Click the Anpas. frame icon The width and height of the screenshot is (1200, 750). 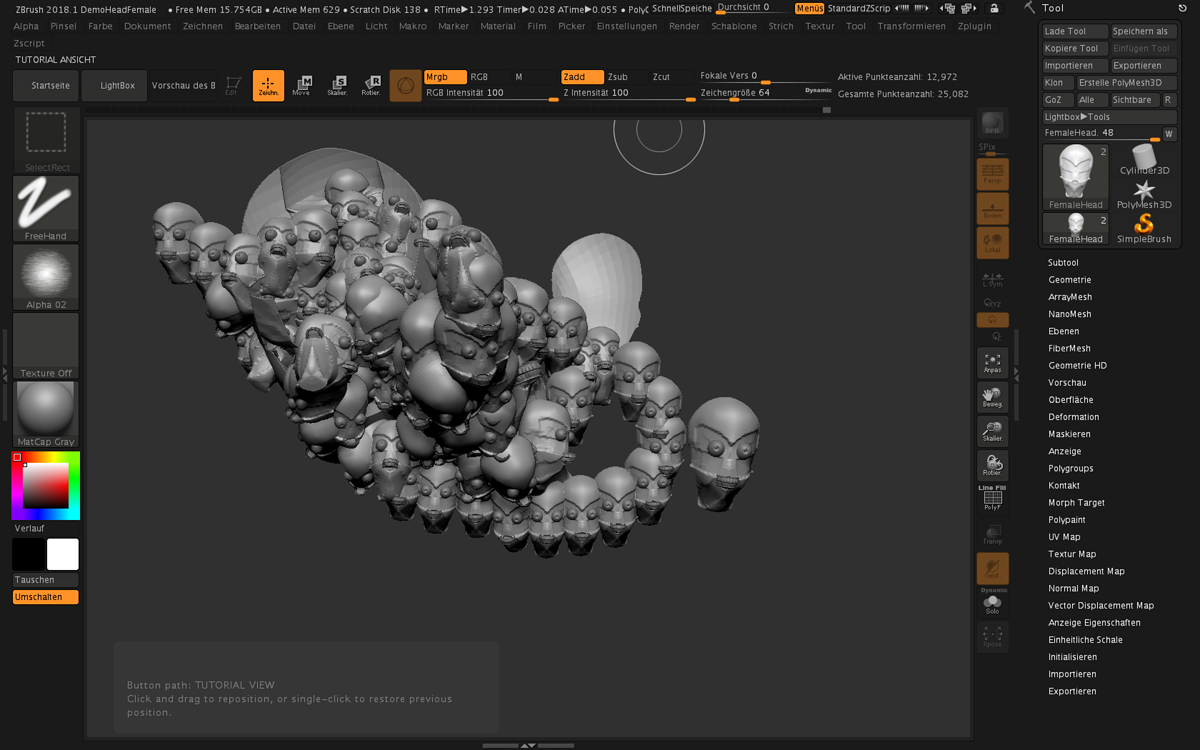(x=993, y=363)
